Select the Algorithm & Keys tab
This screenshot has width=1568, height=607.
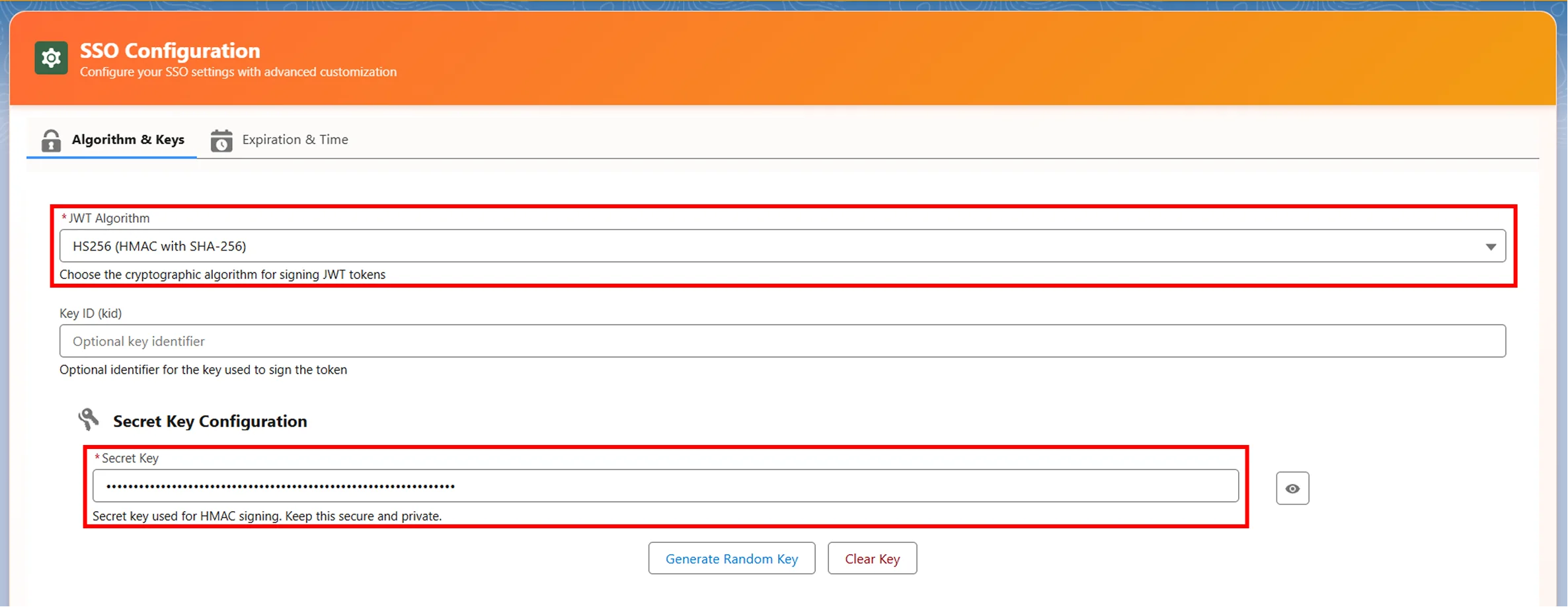128,140
